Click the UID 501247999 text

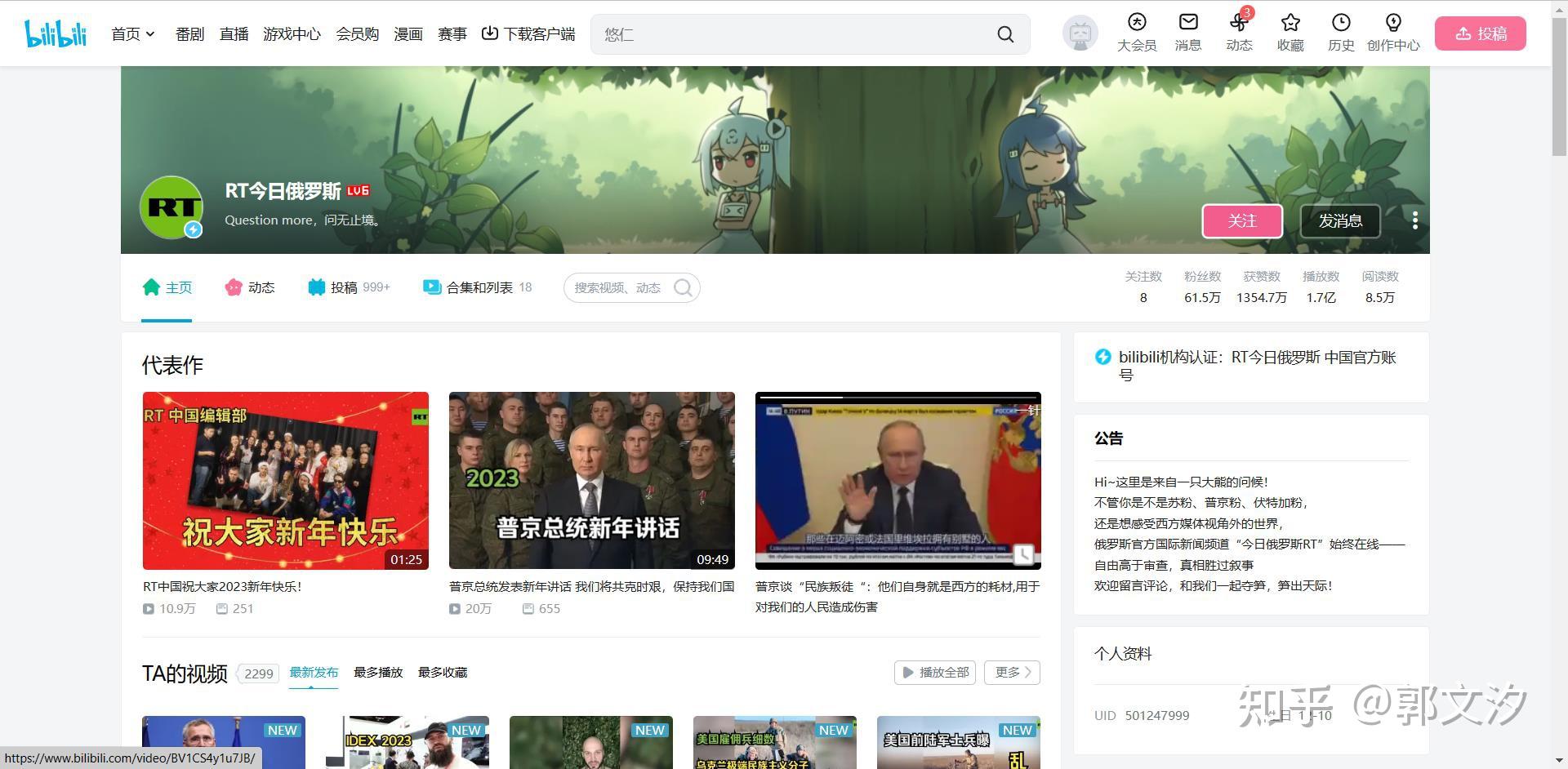1142,715
